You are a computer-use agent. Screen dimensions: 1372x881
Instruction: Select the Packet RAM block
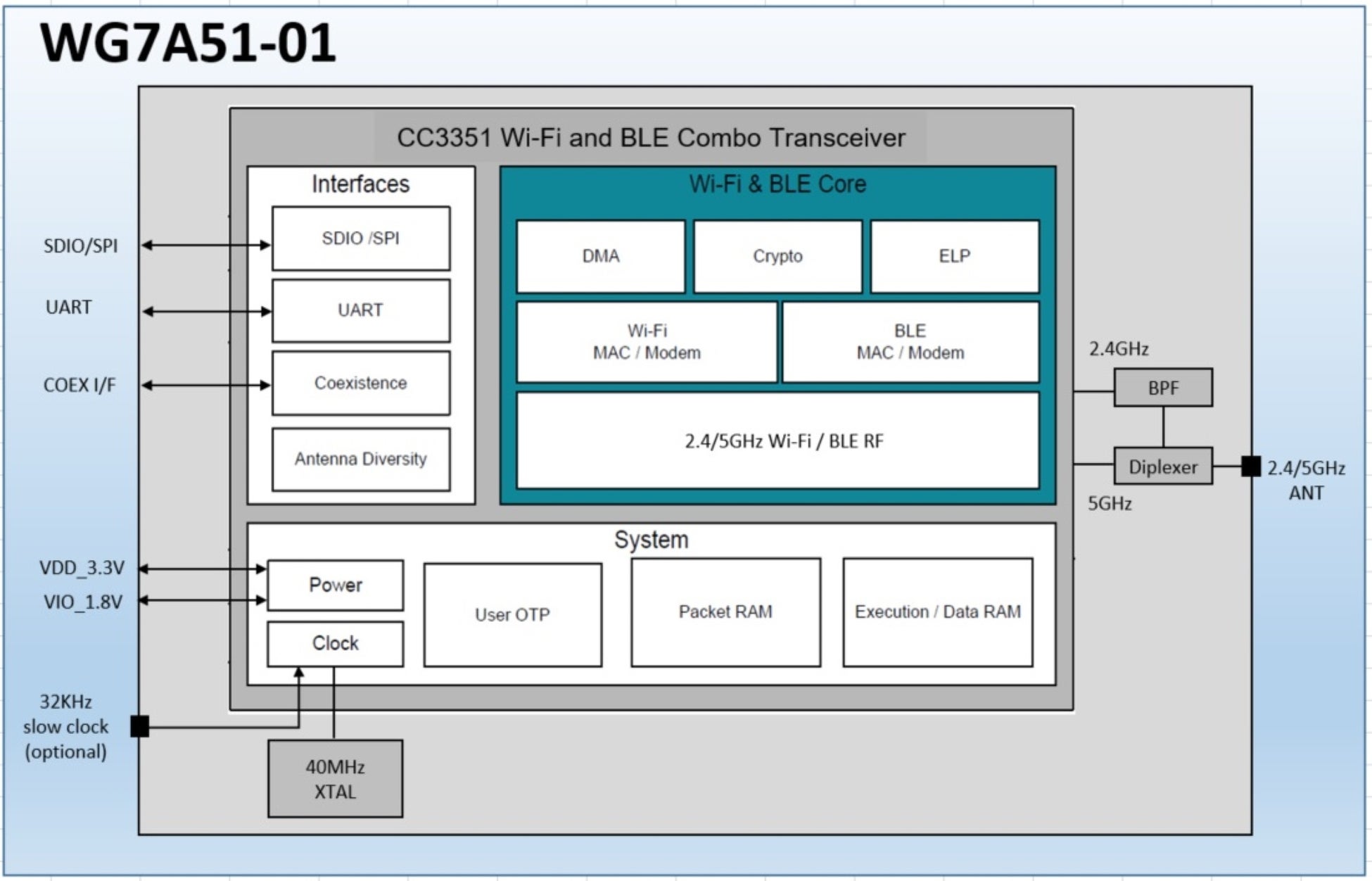point(725,612)
